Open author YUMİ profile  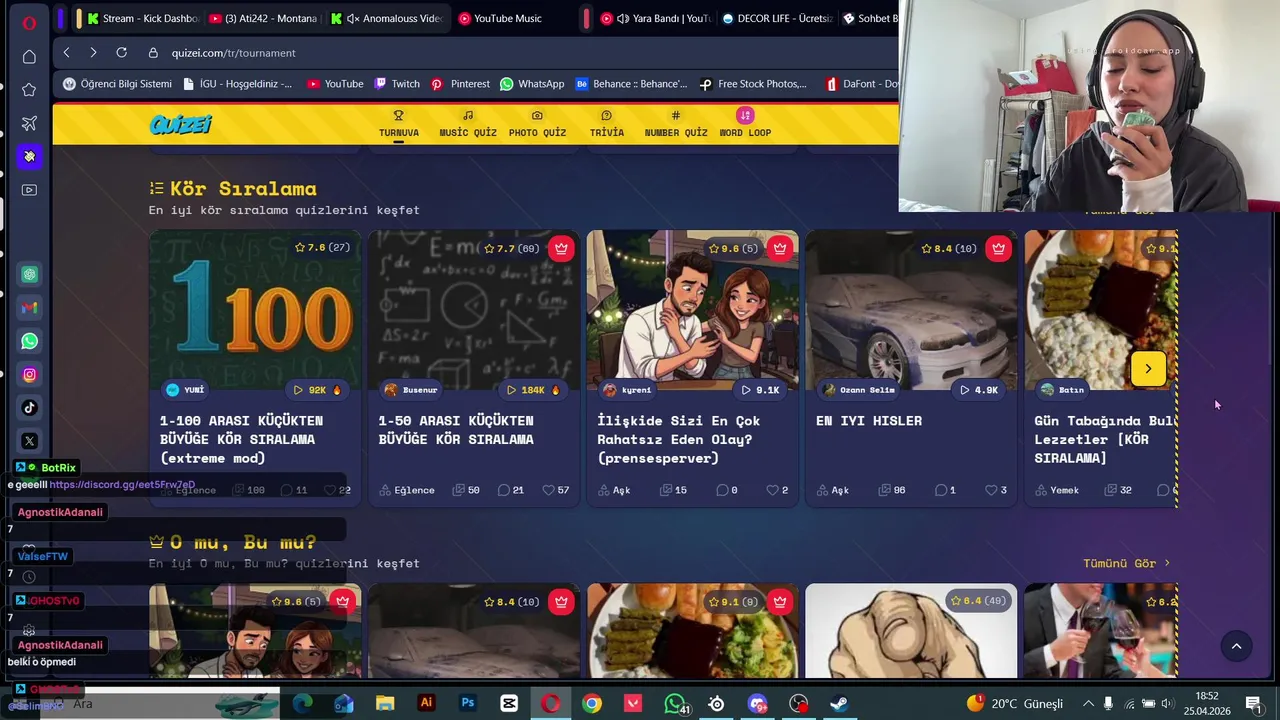pos(186,390)
